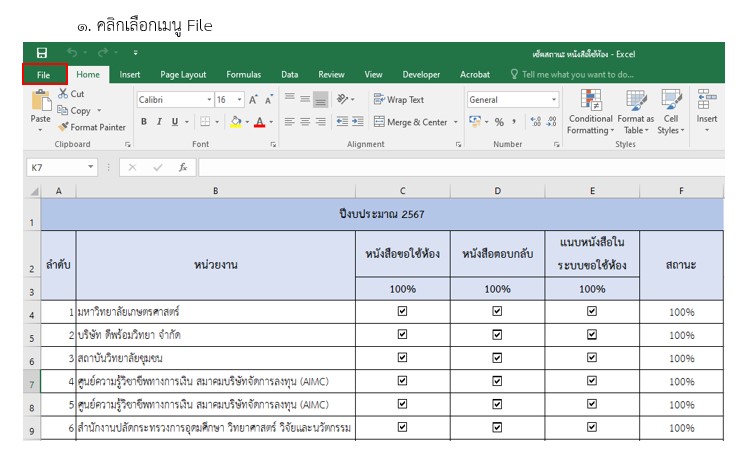Apply Italic formatting
747x452 pixels.
[158, 122]
